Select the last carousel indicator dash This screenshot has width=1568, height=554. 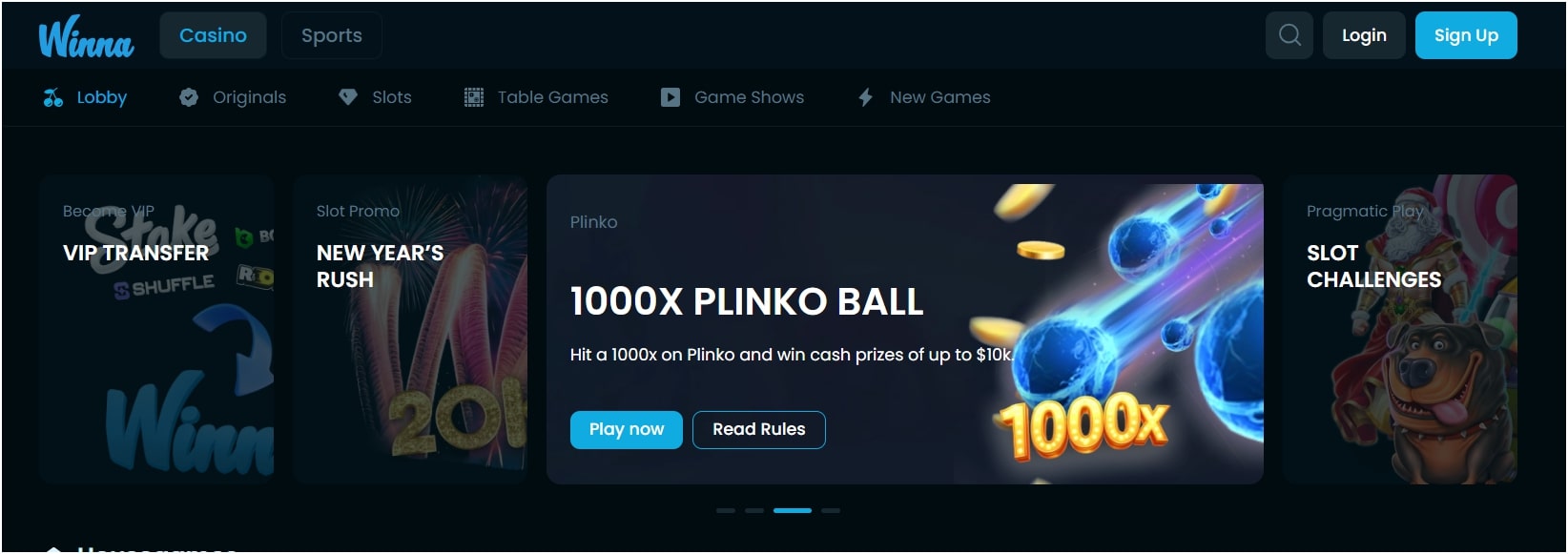point(831,511)
